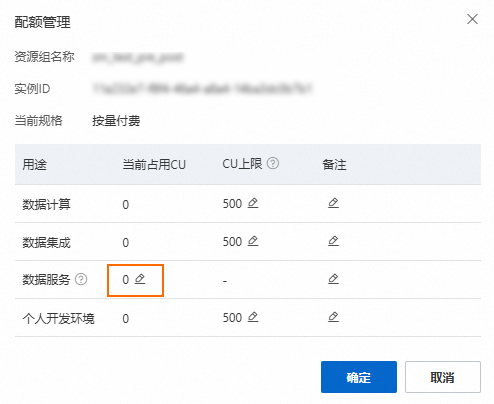Viewport: 494px width, 404px height.
Task: Confirm with the 确定 button
Action: [359, 377]
